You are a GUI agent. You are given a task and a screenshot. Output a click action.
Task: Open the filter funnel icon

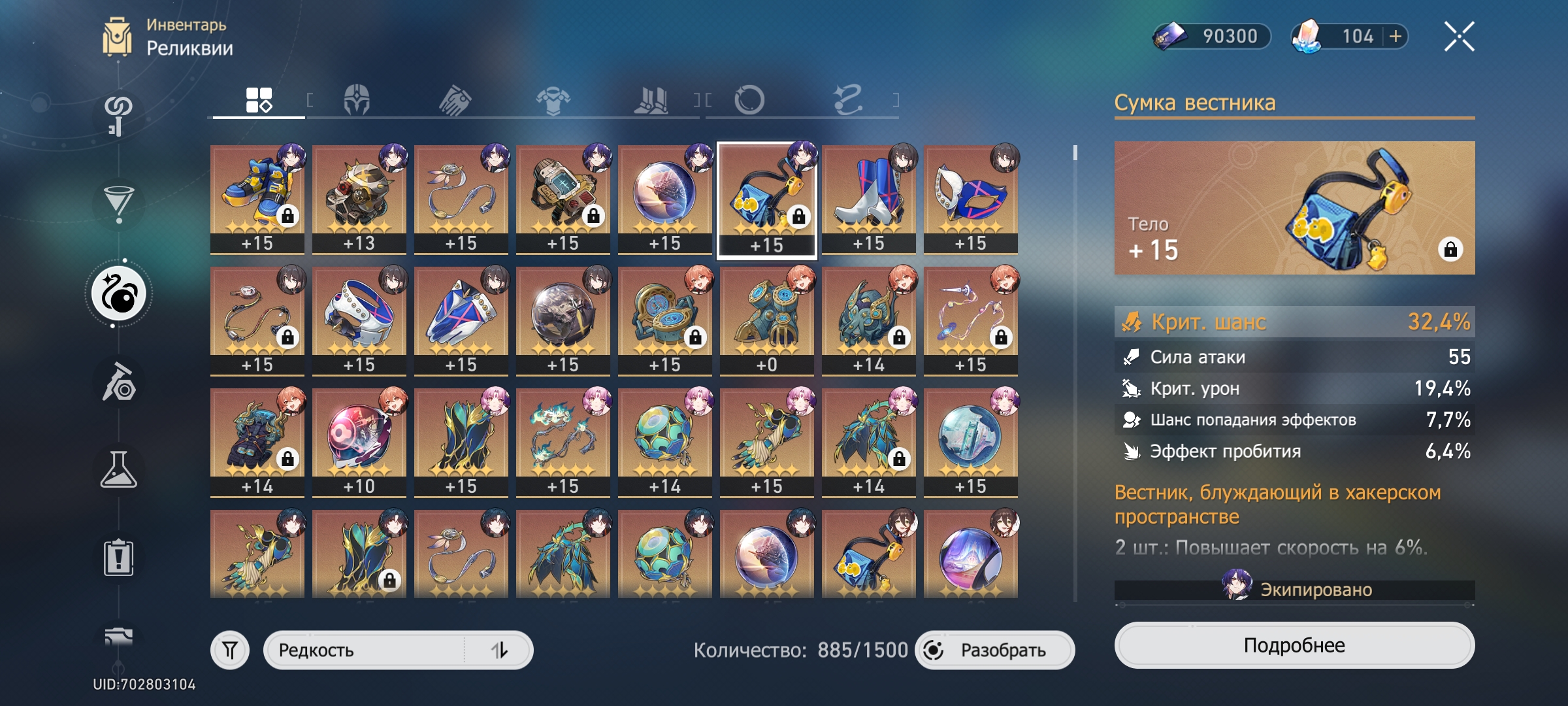coord(230,650)
